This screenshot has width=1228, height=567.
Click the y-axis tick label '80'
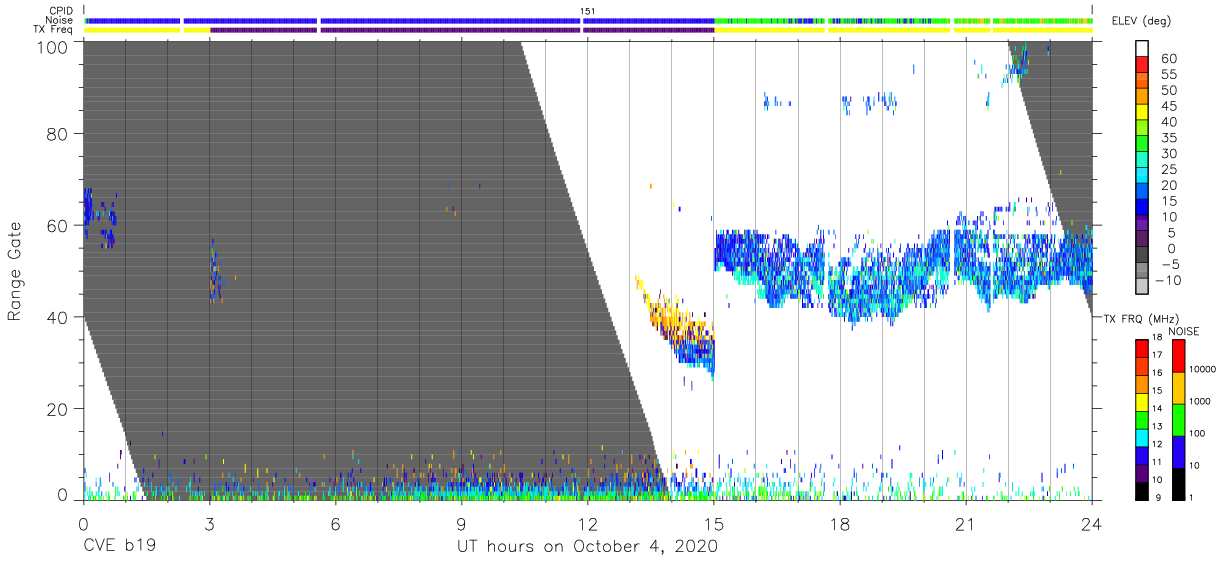[57, 135]
